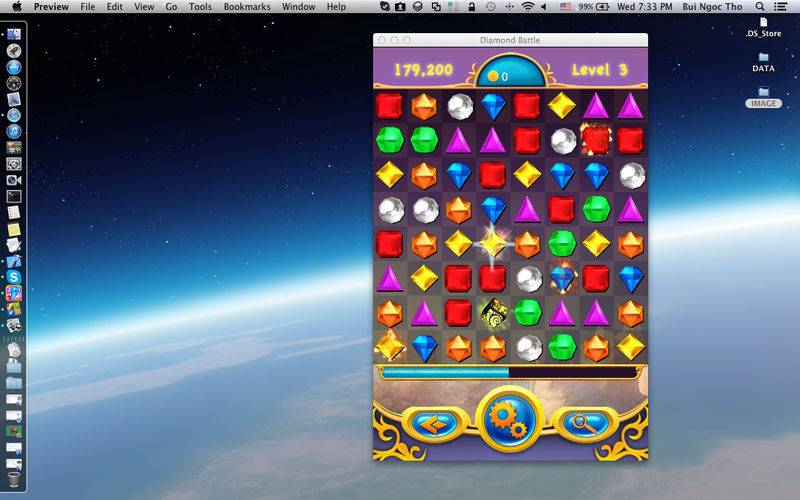Open the Bookmarks menu

pos(247,7)
